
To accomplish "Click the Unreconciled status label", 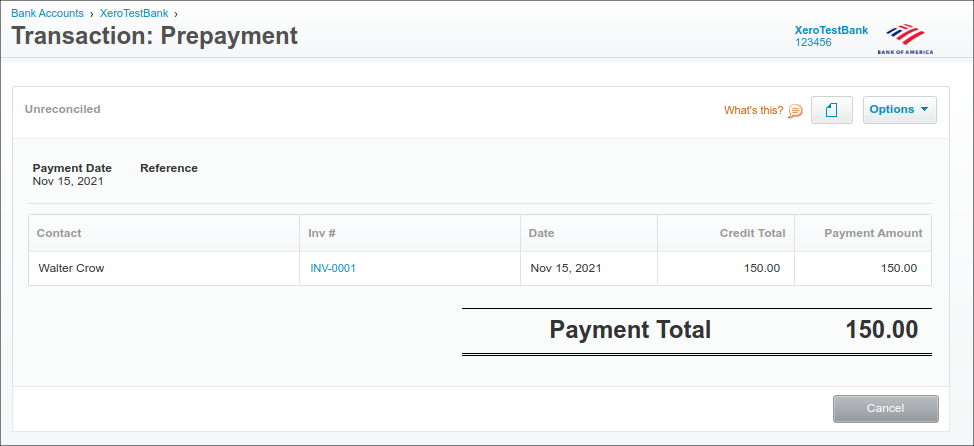I will [62, 109].
